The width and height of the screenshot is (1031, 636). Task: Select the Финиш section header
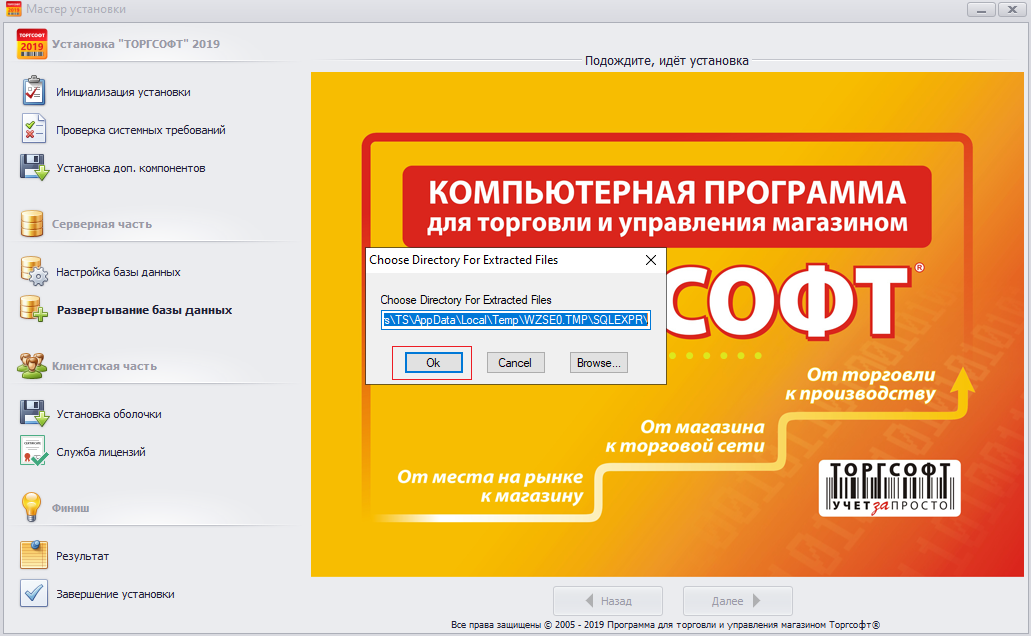pos(70,508)
